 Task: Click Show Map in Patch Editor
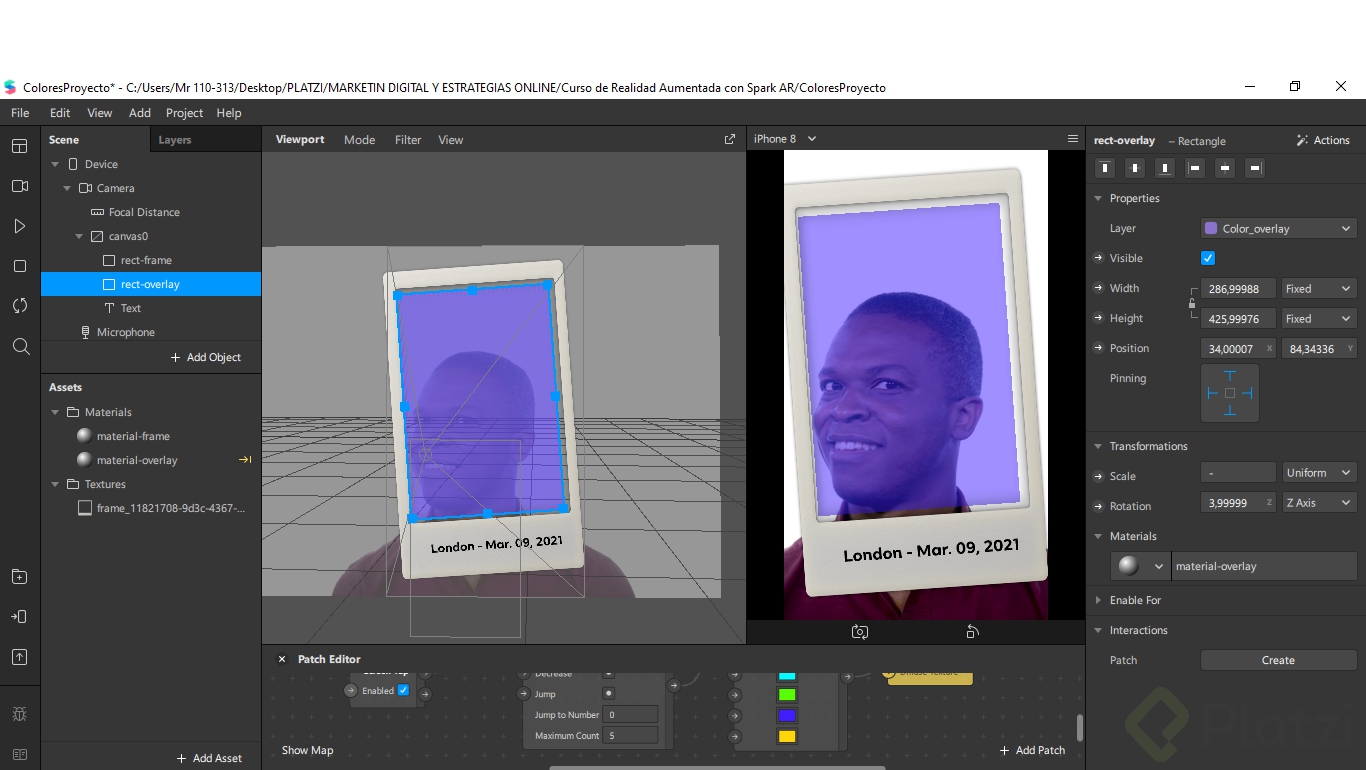coord(307,750)
